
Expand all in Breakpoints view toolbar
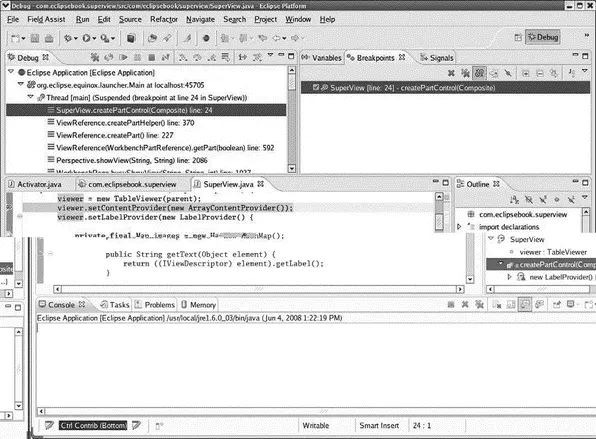[x=526, y=73]
